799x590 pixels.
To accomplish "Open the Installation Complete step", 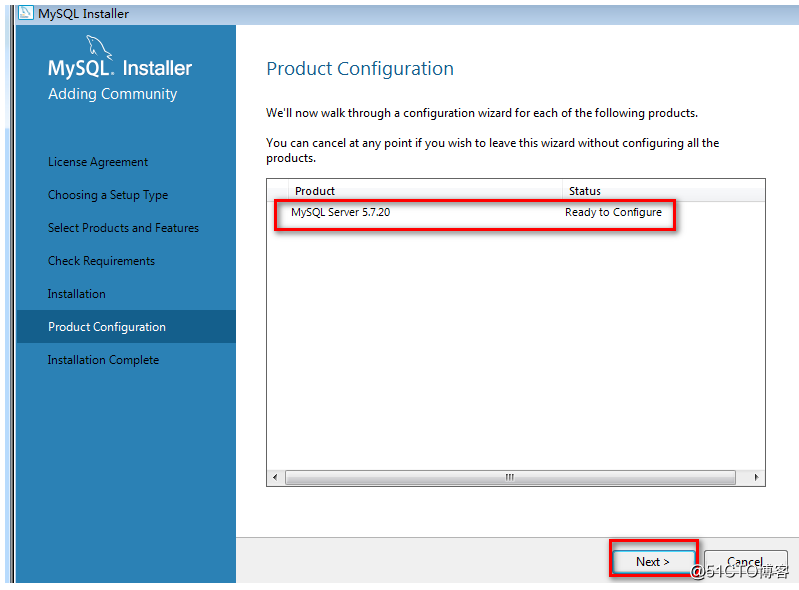I will click(103, 360).
